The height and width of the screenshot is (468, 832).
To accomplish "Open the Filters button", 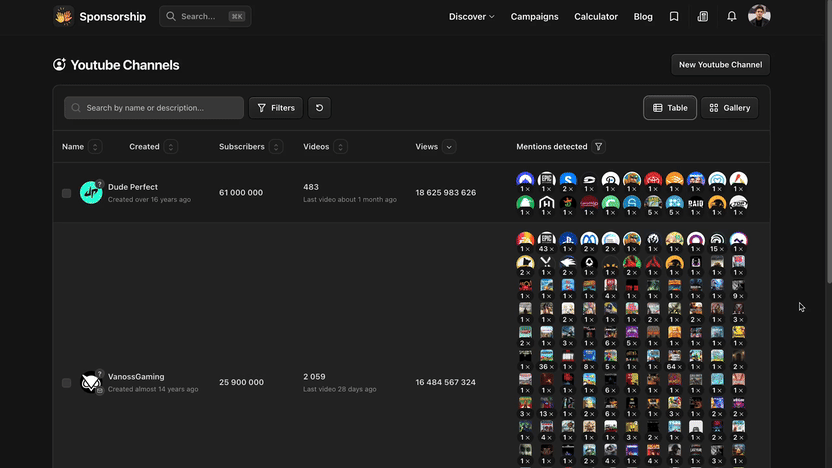I will pyautogui.click(x=276, y=108).
